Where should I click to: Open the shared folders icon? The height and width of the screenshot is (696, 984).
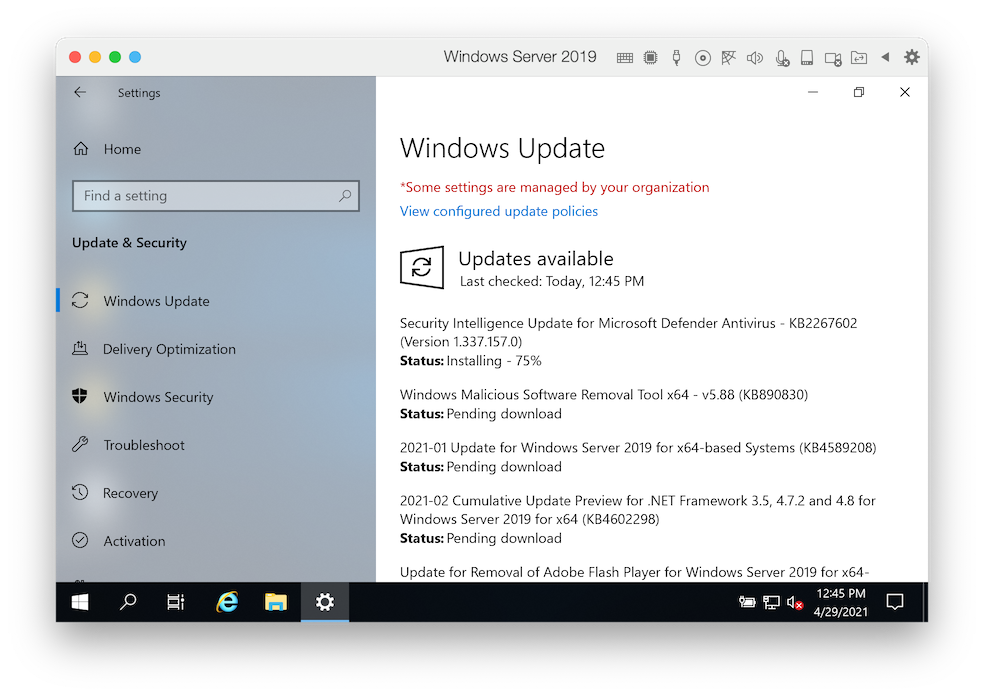point(859,58)
